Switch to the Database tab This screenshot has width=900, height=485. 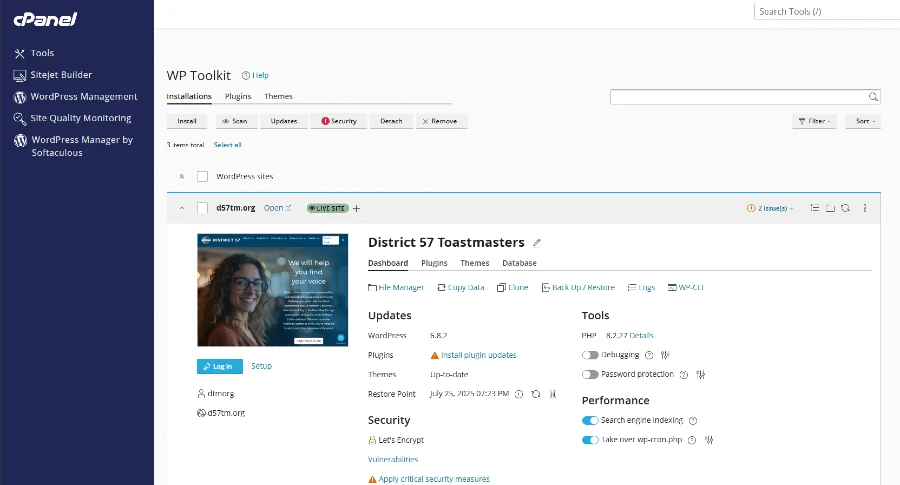(x=519, y=263)
